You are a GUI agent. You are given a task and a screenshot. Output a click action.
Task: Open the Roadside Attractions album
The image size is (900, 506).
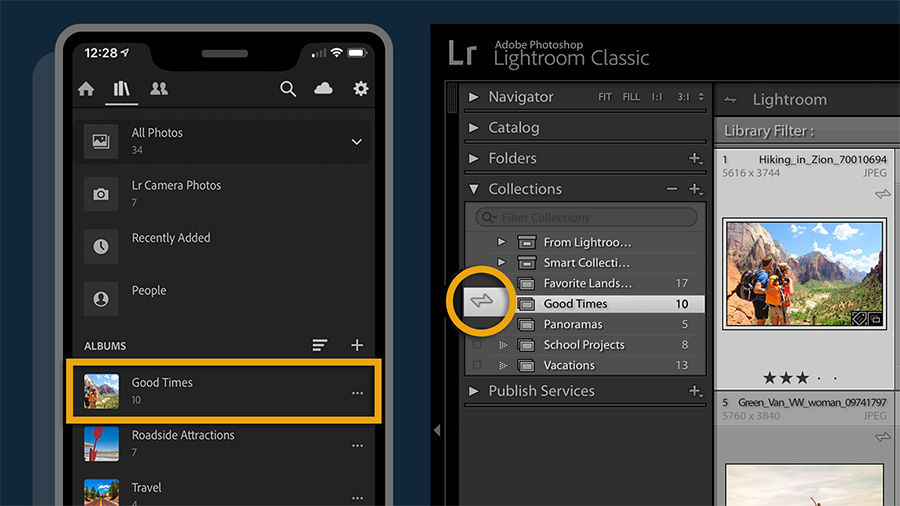pos(224,443)
